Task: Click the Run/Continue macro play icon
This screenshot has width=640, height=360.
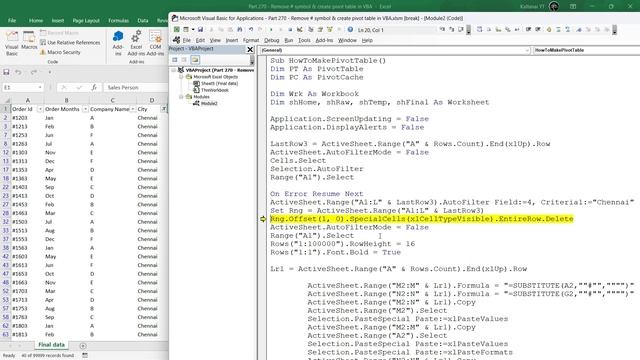Action: pyautogui.click(x=271, y=30)
